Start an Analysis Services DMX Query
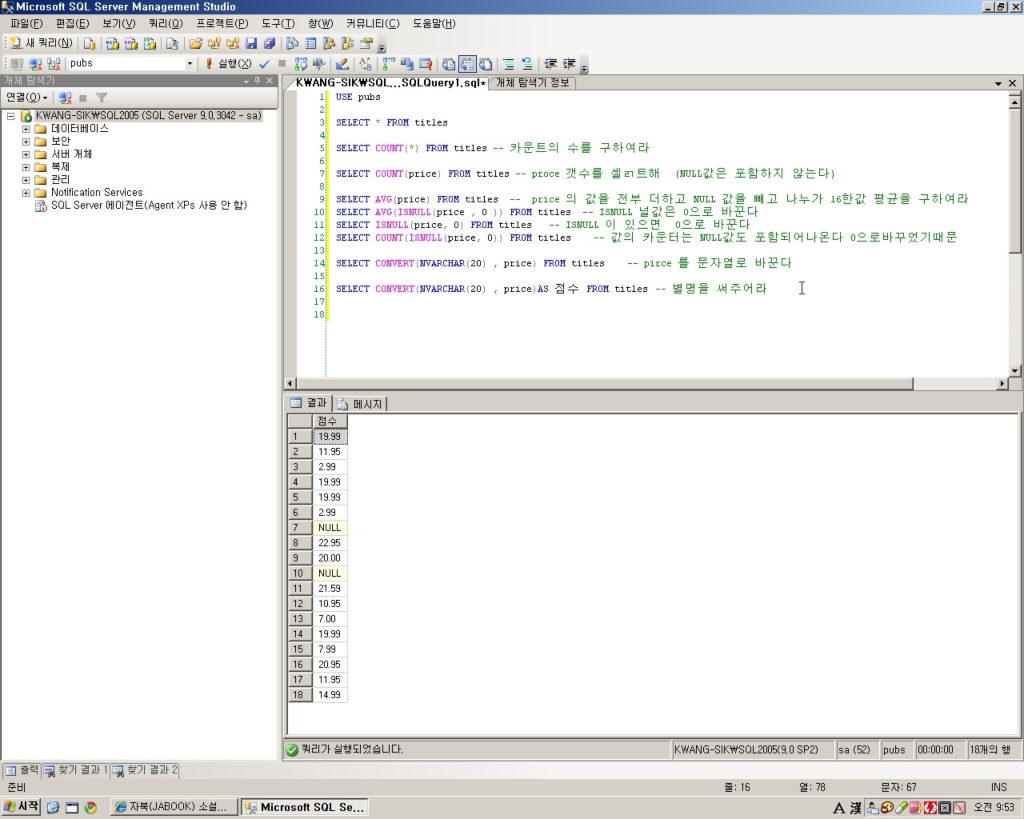This screenshot has height=819, width=1024. pyautogui.click(x=131, y=44)
